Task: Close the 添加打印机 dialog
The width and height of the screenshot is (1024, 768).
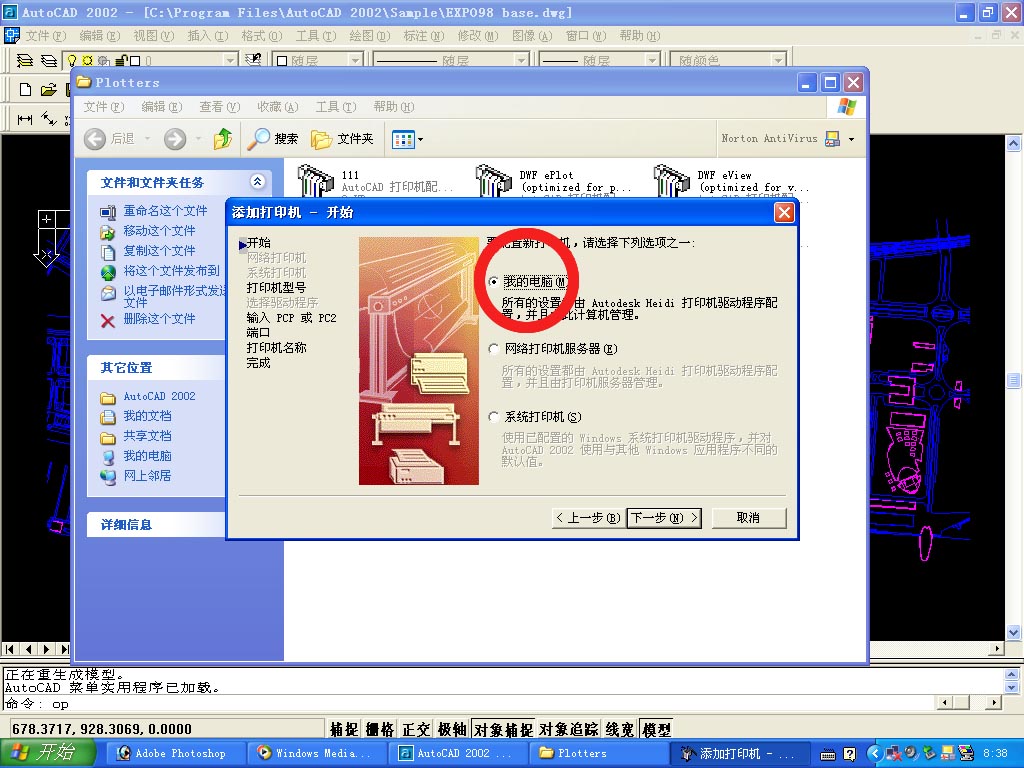Action: click(x=784, y=212)
